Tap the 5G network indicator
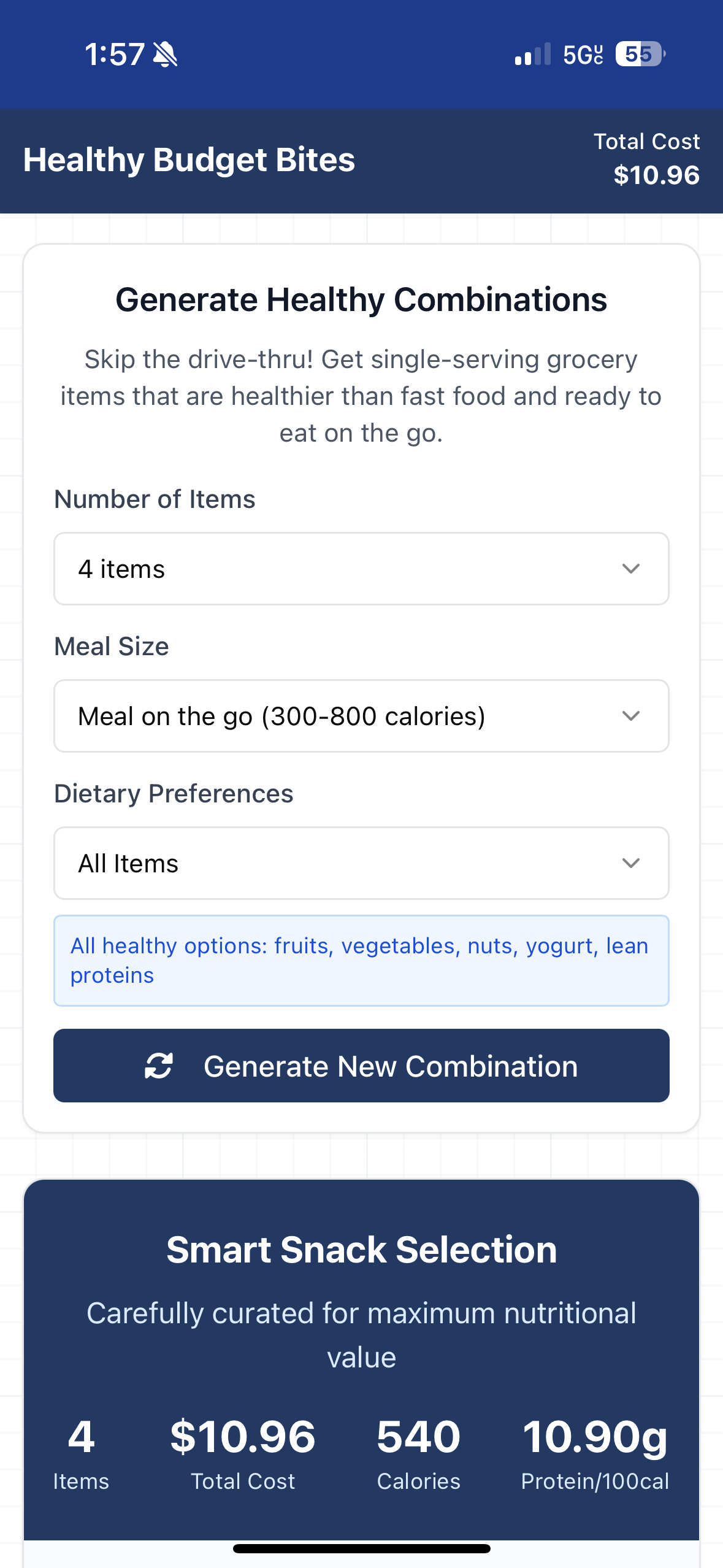 [583, 55]
